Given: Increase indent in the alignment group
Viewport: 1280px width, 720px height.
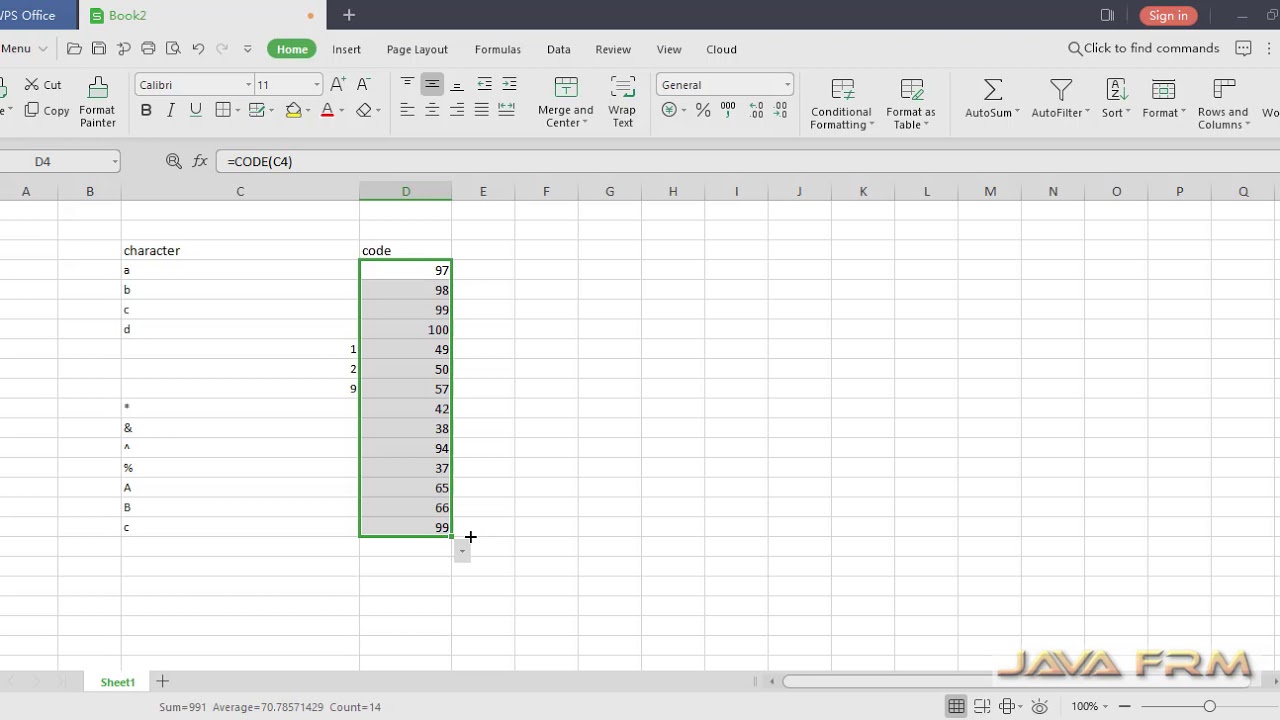Looking at the screenshot, I should click(x=509, y=84).
